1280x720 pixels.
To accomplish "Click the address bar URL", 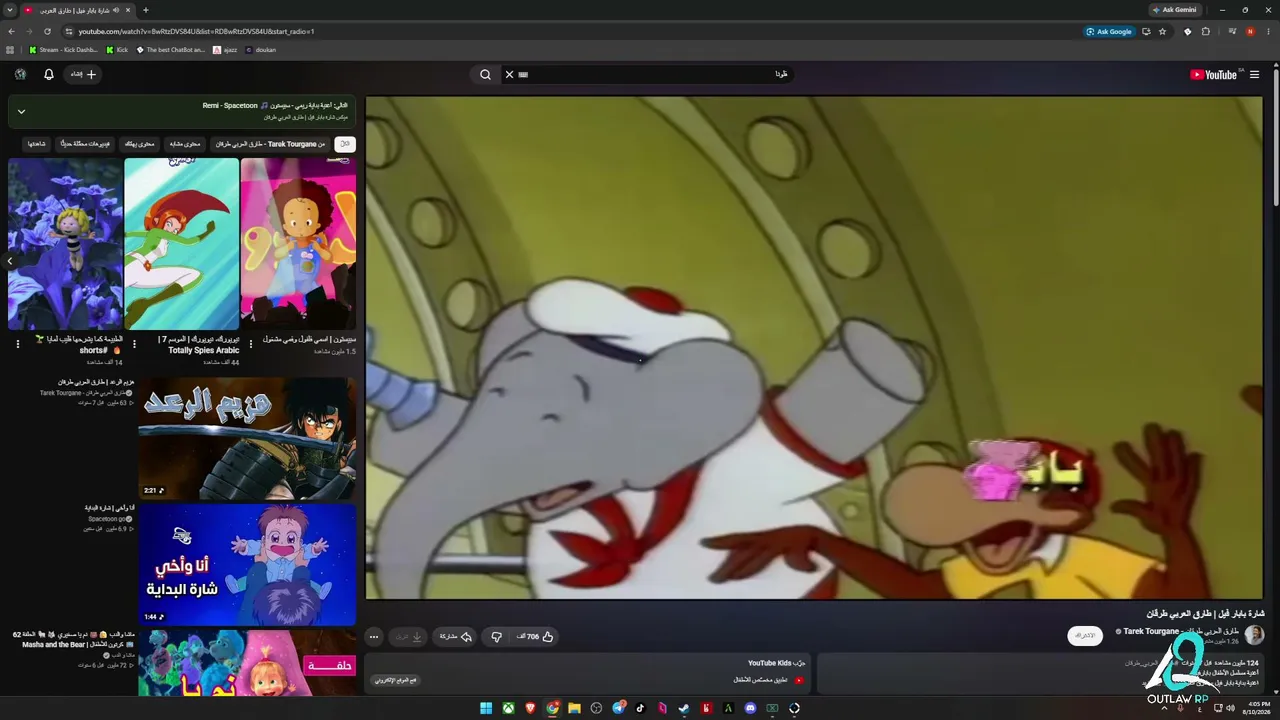I will pyautogui.click(x=196, y=31).
